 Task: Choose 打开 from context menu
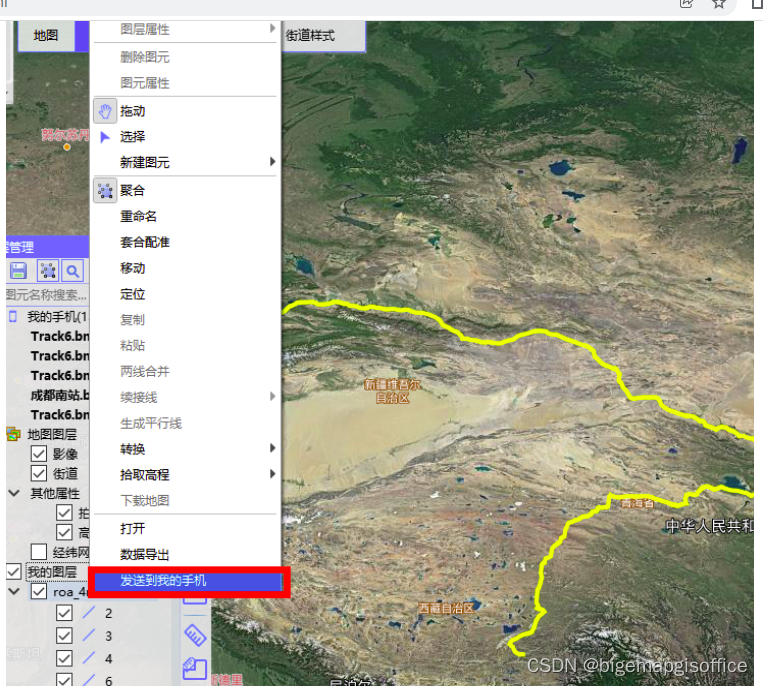coord(185,528)
